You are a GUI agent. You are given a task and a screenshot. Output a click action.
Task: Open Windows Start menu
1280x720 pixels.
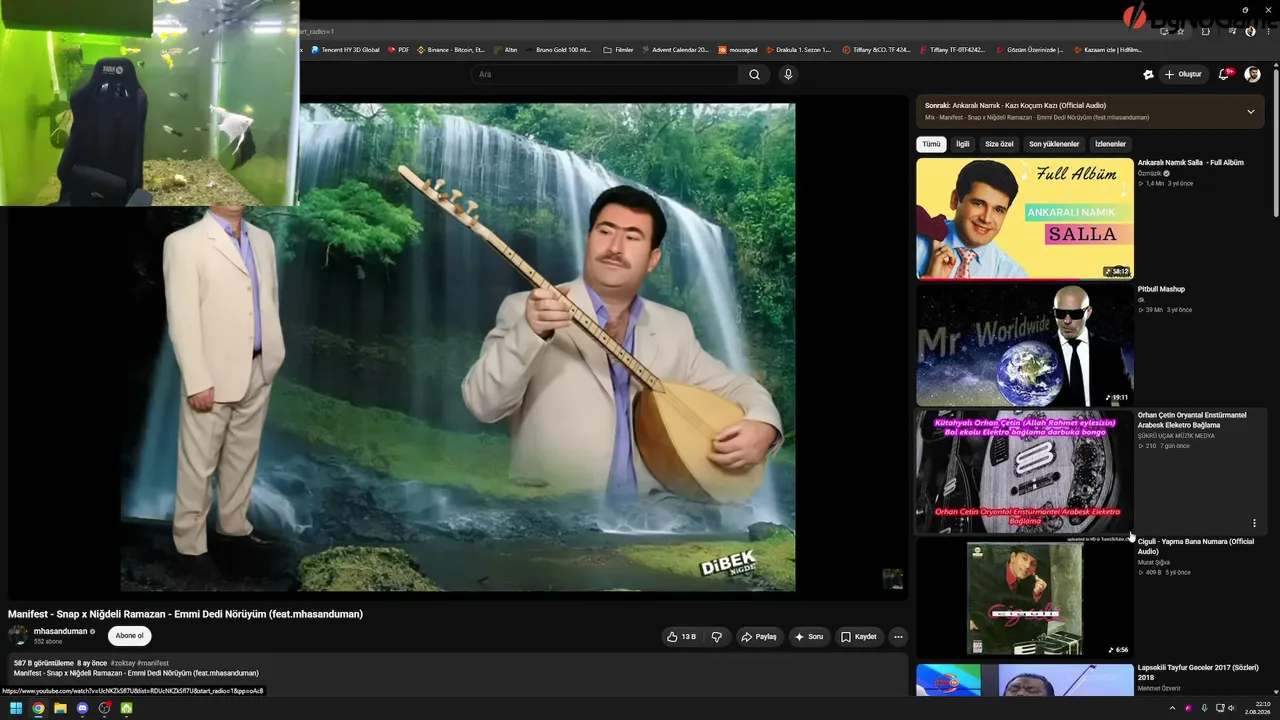coord(16,708)
